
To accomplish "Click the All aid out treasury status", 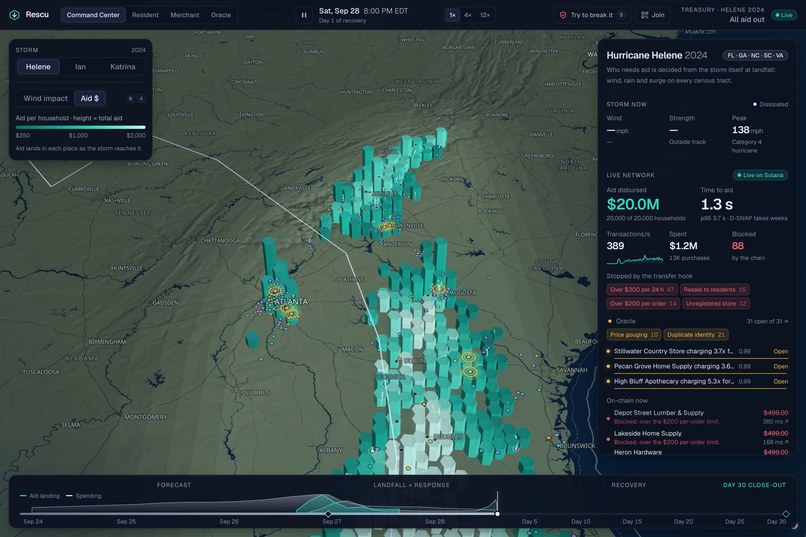I will click(x=747, y=20).
